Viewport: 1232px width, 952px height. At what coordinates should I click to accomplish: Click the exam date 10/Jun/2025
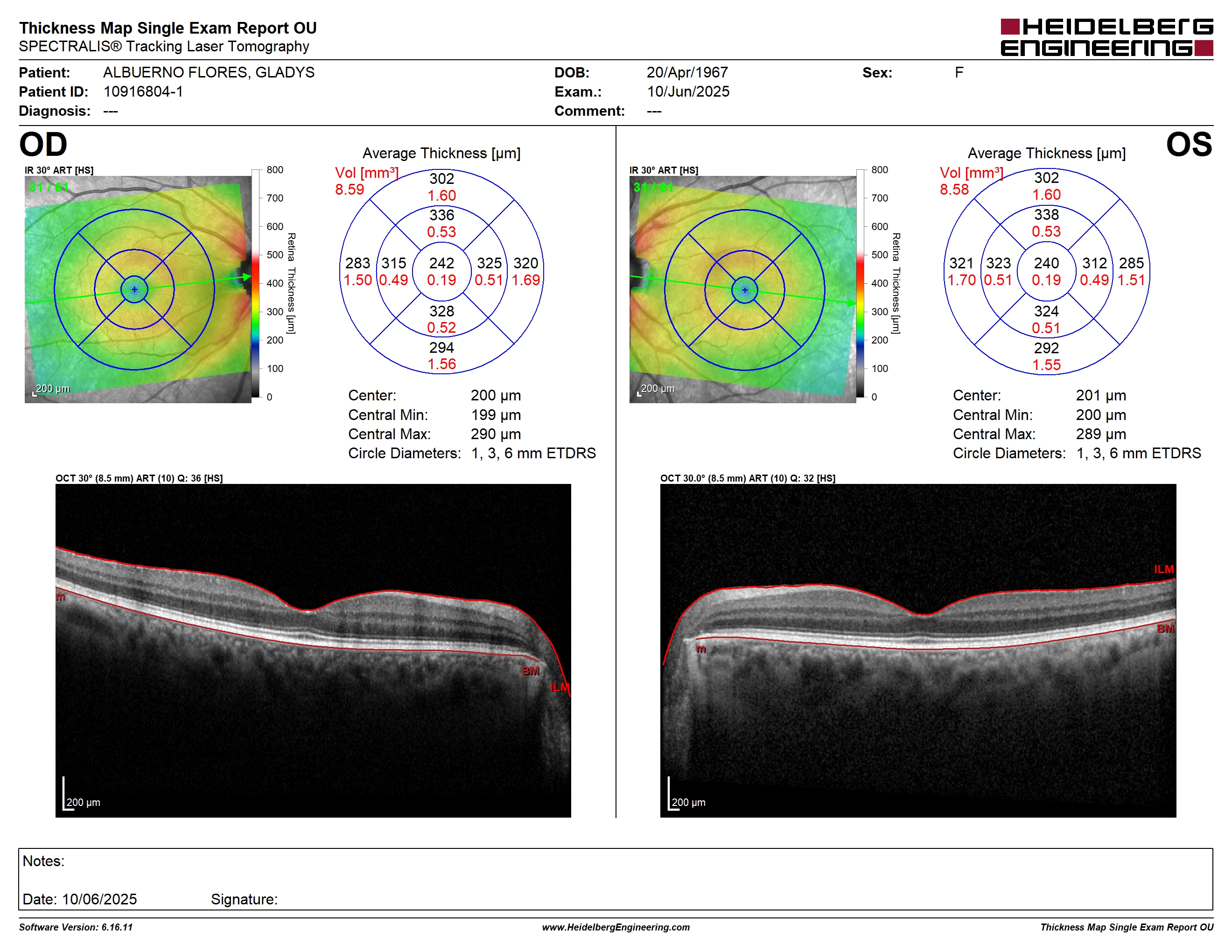(x=688, y=91)
